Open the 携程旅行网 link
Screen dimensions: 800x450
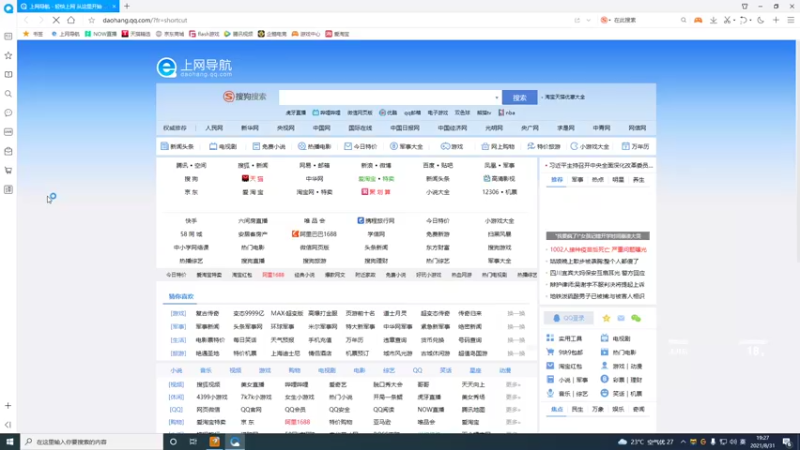376,220
